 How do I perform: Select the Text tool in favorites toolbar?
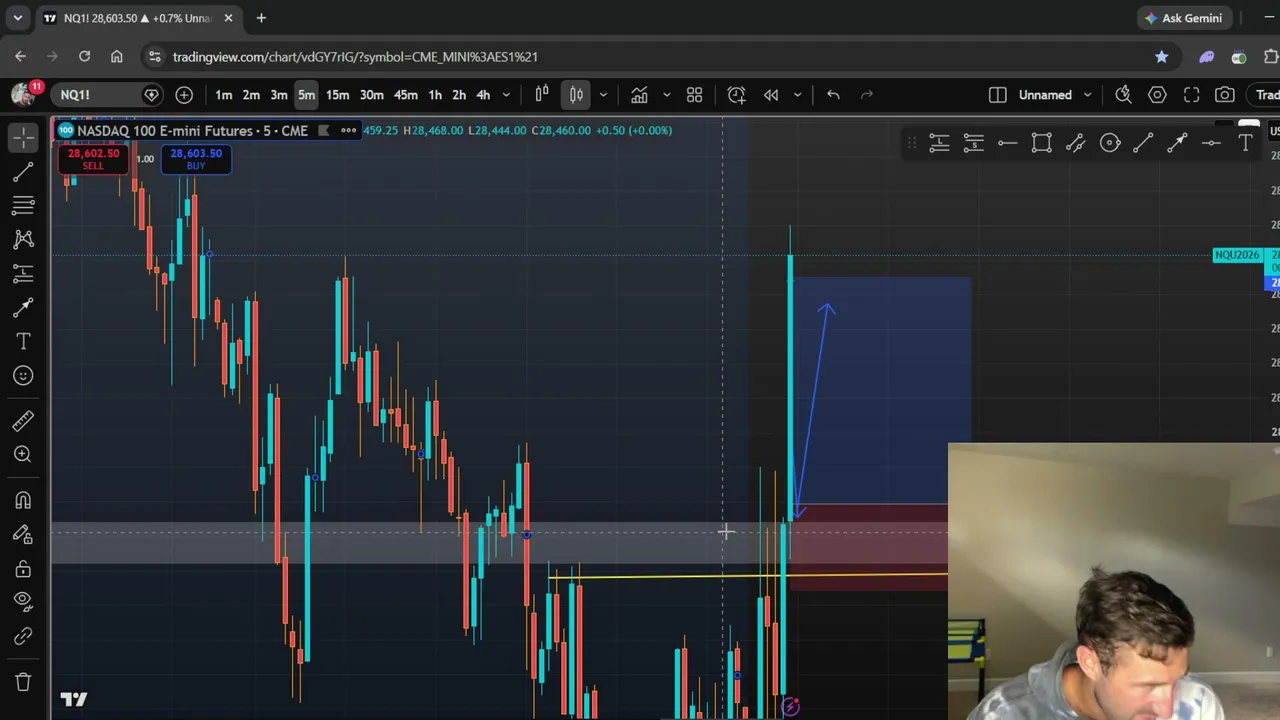tap(1246, 144)
